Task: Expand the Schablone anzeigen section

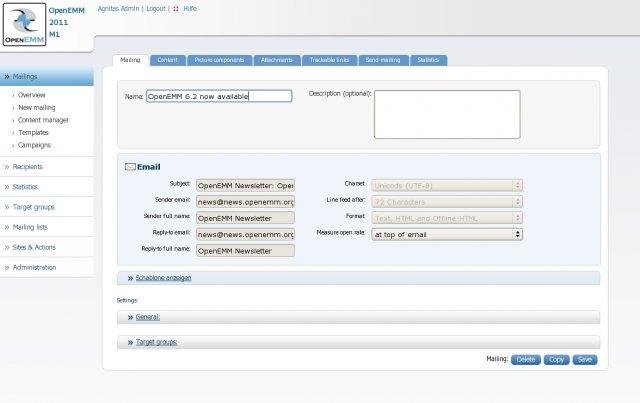Action: [163, 278]
